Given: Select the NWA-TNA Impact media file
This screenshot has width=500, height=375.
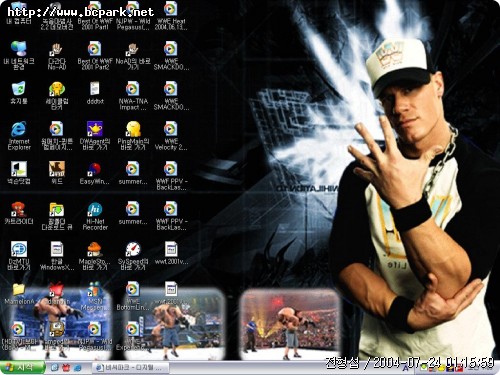Looking at the screenshot, I should 133,95.
